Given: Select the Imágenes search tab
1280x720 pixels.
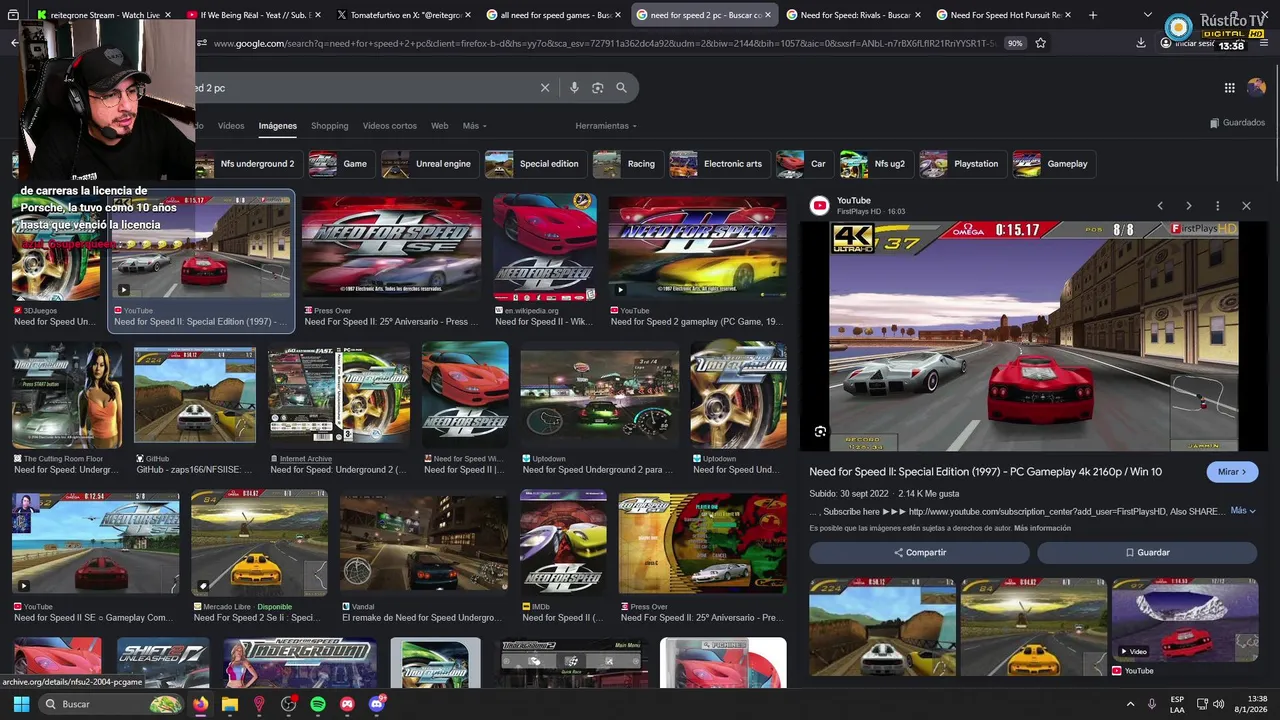Looking at the screenshot, I should [278, 126].
